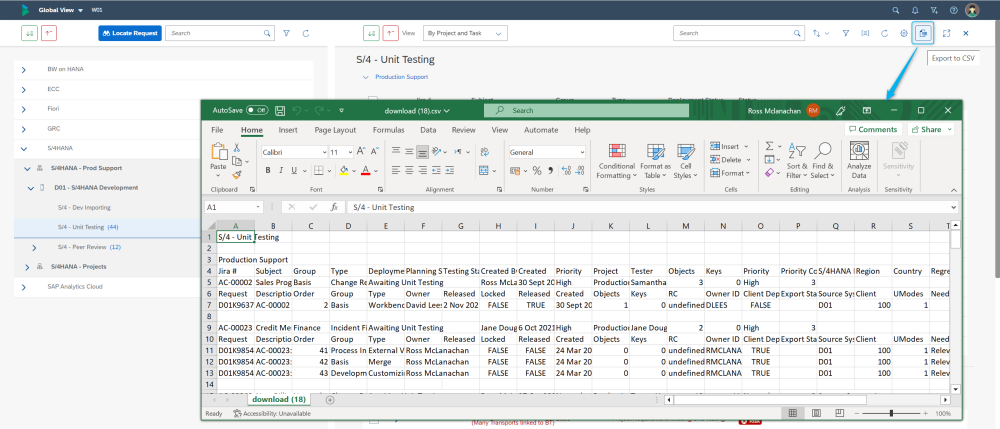This screenshot has width=1000, height=429.
Task: Click the red Font Color swatch in Excel
Action: coord(365,170)
